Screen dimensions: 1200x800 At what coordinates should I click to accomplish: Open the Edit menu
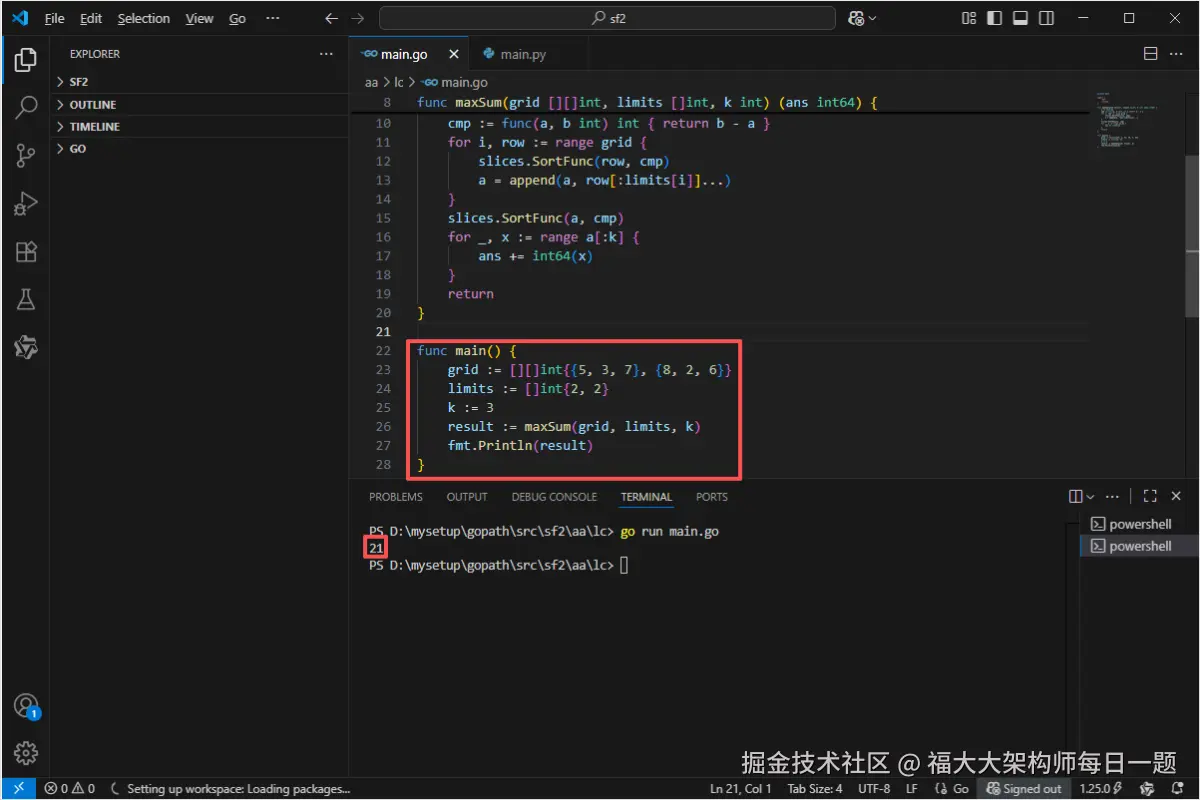point(91,18)
